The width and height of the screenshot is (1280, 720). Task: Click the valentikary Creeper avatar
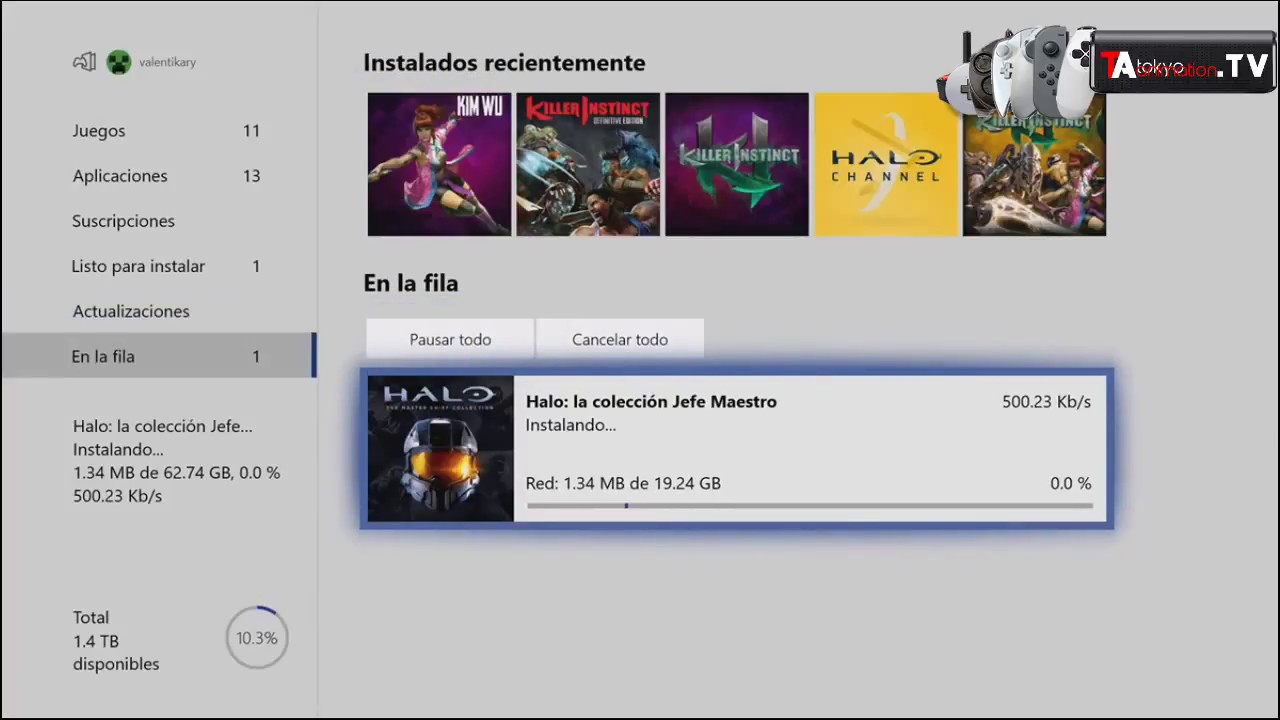(119, 62)
